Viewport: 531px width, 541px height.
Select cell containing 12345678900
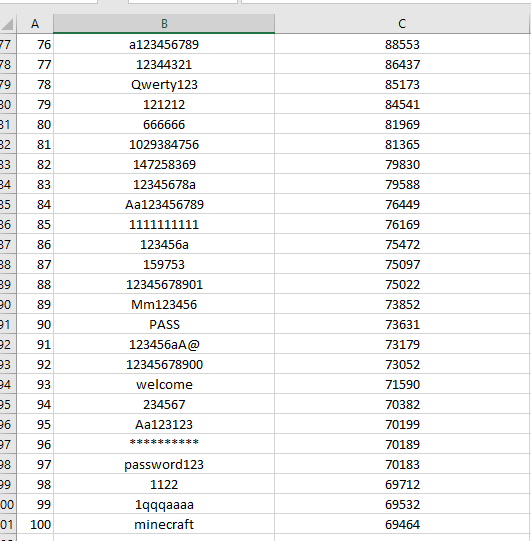point(164,364)
